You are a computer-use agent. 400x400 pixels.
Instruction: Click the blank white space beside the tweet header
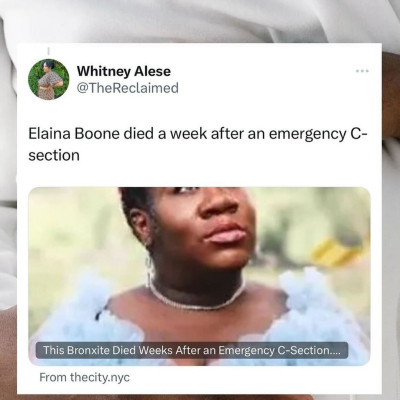tap(267, 80)
